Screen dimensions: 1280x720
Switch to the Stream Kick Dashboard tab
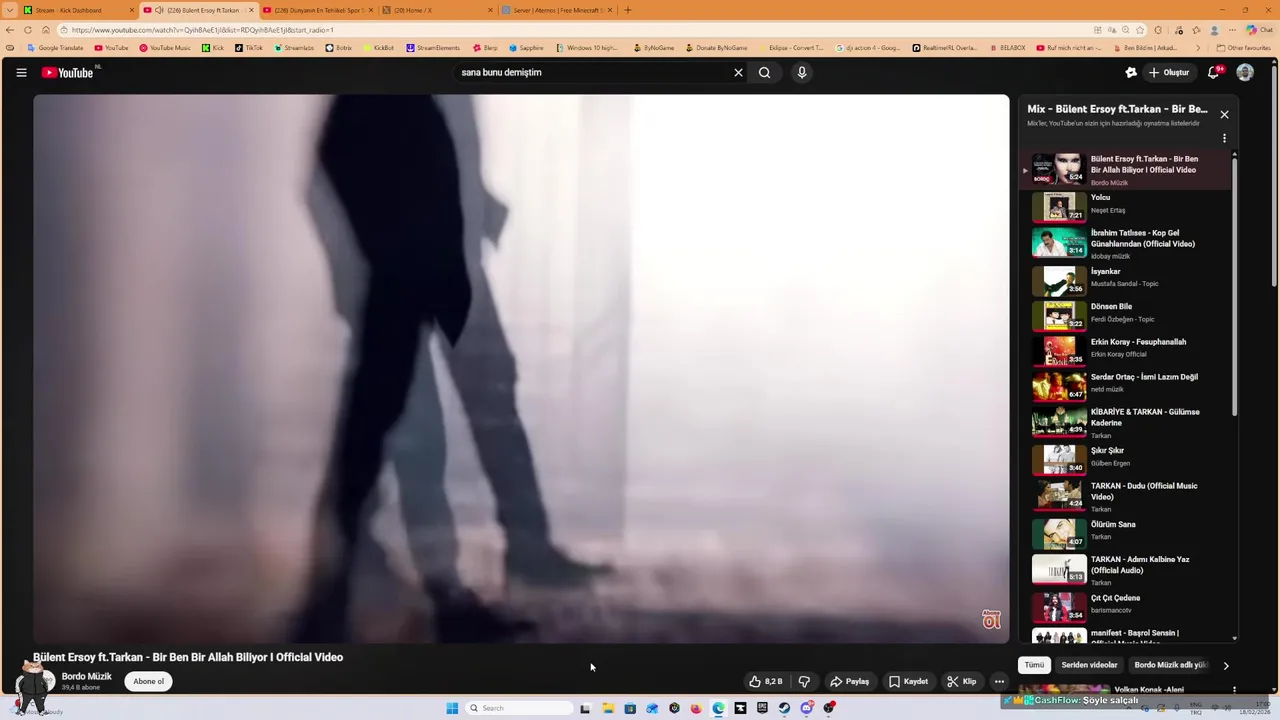(77, 10)
